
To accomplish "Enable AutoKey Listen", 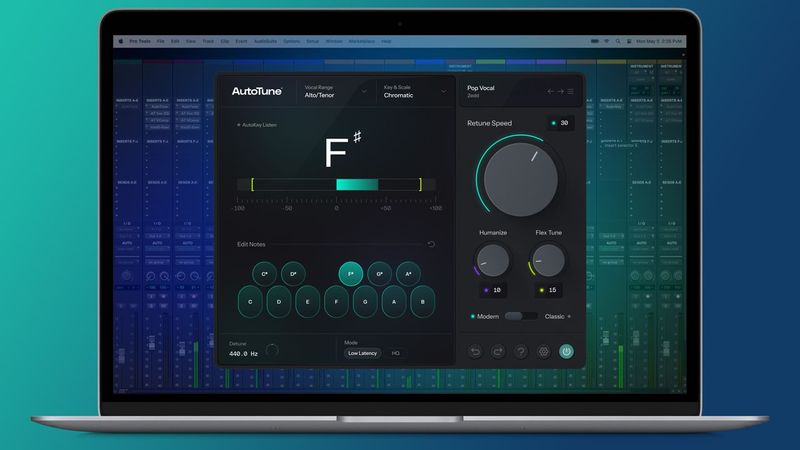I will pyautogui.click(x=257, y=125).
